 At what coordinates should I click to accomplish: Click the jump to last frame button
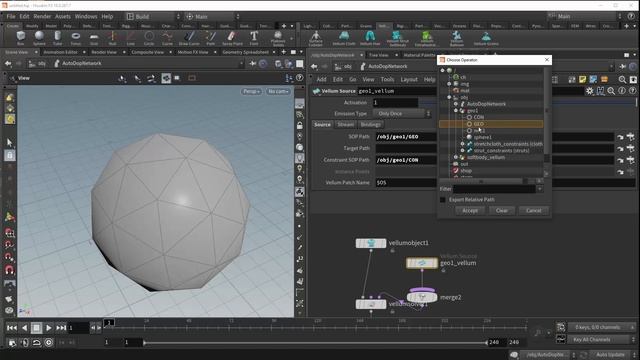pos(61,328)
